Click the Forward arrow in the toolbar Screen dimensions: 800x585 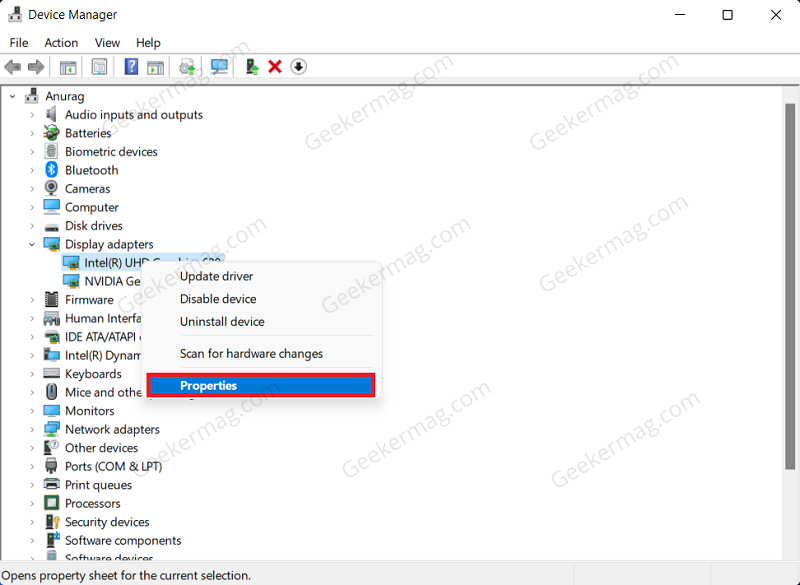click(x=36, y=67)
